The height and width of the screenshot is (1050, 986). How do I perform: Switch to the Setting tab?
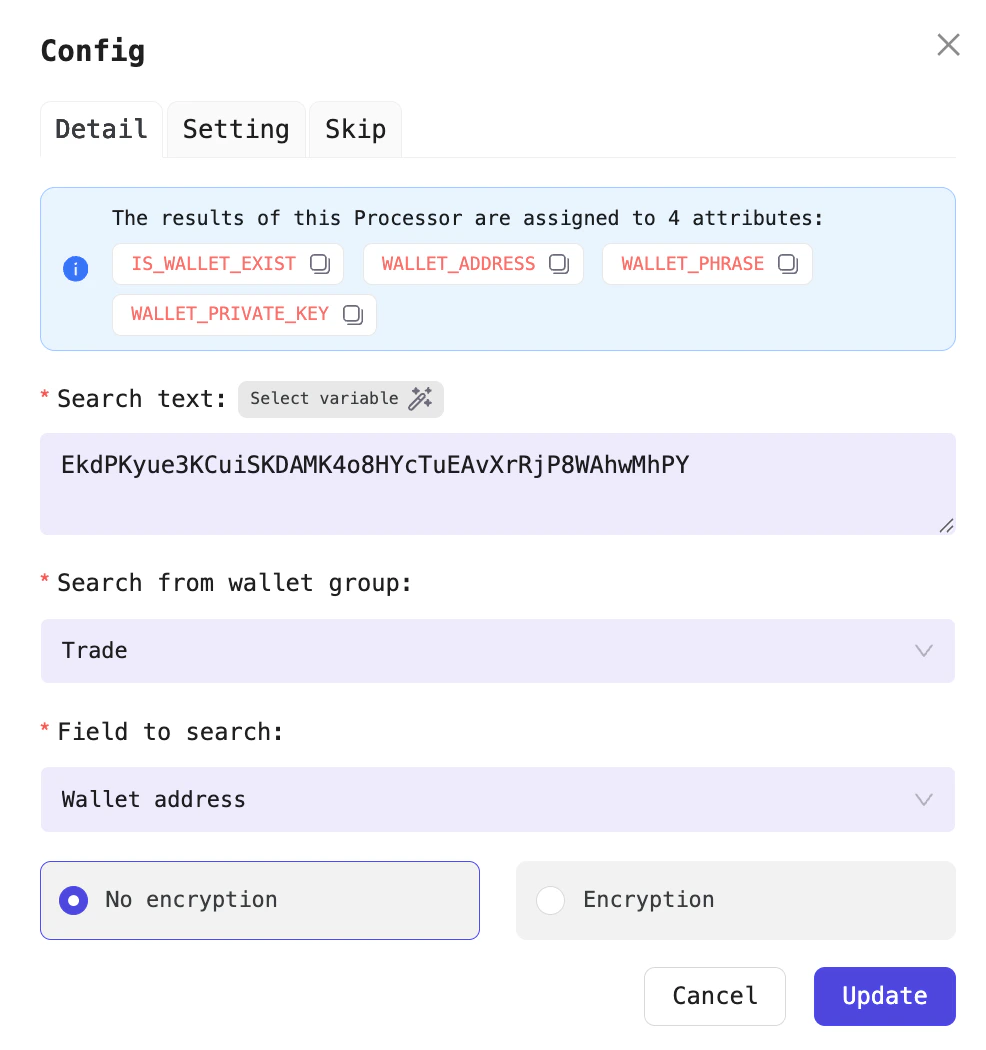(x=236, y=129)
